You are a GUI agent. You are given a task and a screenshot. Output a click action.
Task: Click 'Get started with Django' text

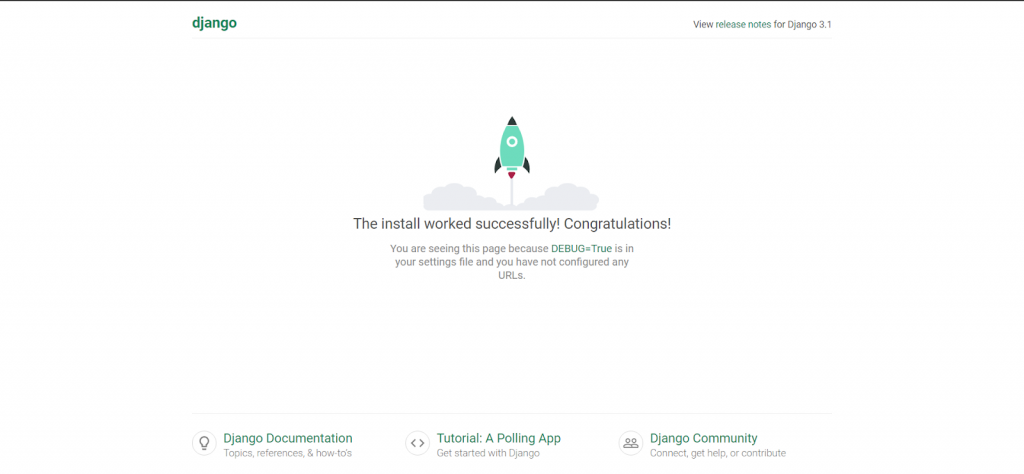488,453
